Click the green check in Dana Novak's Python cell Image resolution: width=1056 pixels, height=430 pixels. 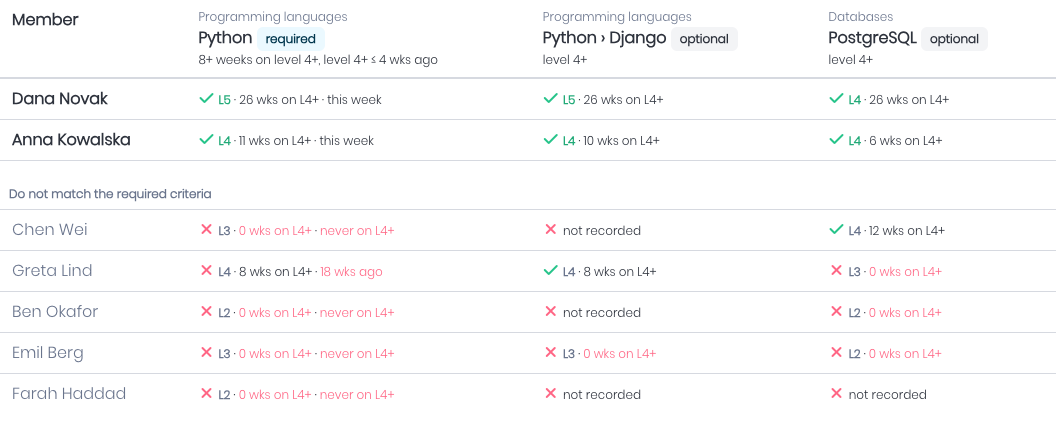(x=206, y=99)
